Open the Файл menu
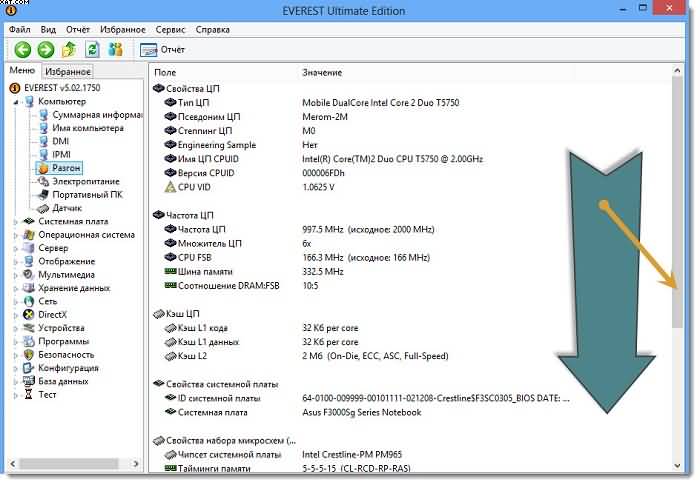This screenshot has width=700, height=485. [20, 30]
